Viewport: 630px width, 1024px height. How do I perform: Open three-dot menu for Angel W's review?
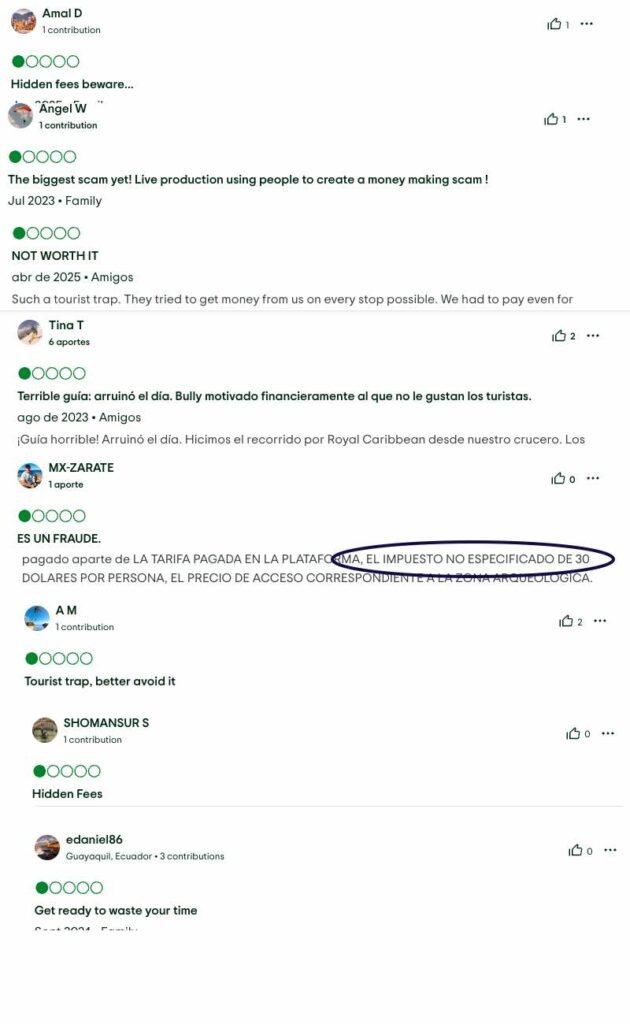pos(584,119)
